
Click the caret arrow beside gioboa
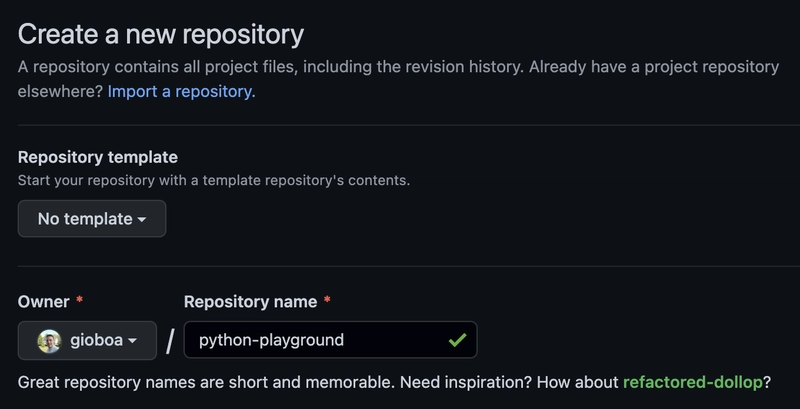(133, 341)
